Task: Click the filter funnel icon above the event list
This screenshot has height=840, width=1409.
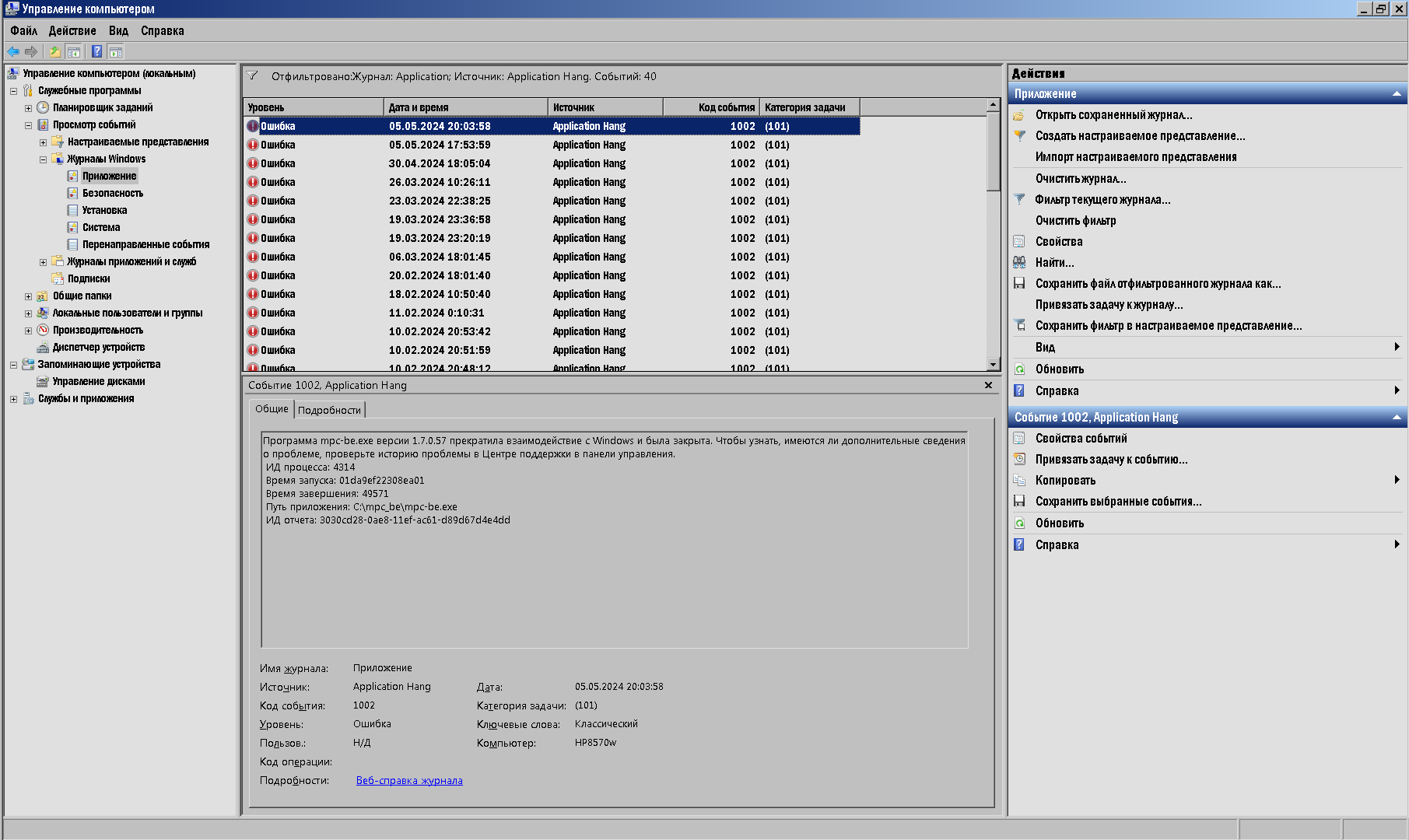Action: [x=252, y=76]
